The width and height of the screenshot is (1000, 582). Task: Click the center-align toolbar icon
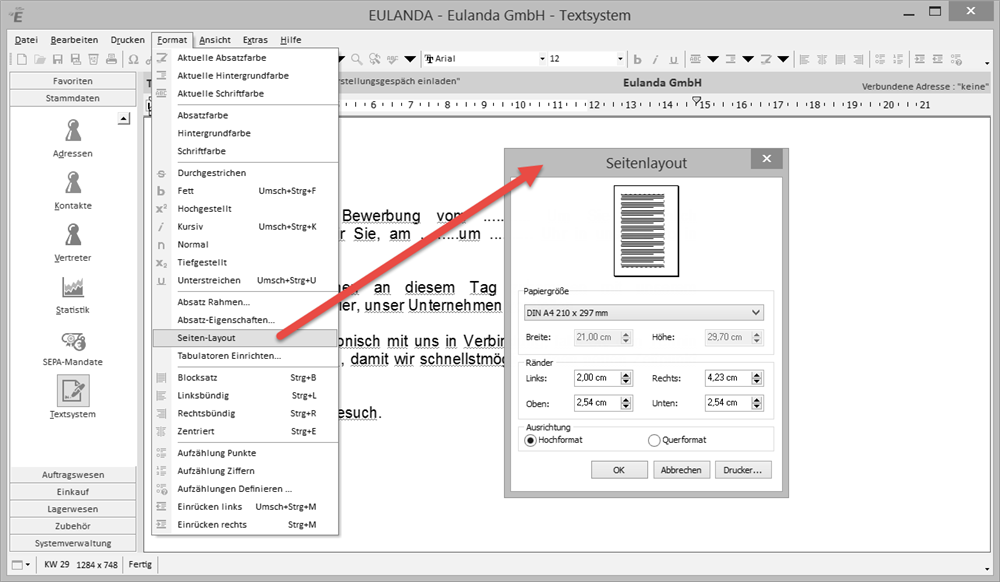pos(822,59)
